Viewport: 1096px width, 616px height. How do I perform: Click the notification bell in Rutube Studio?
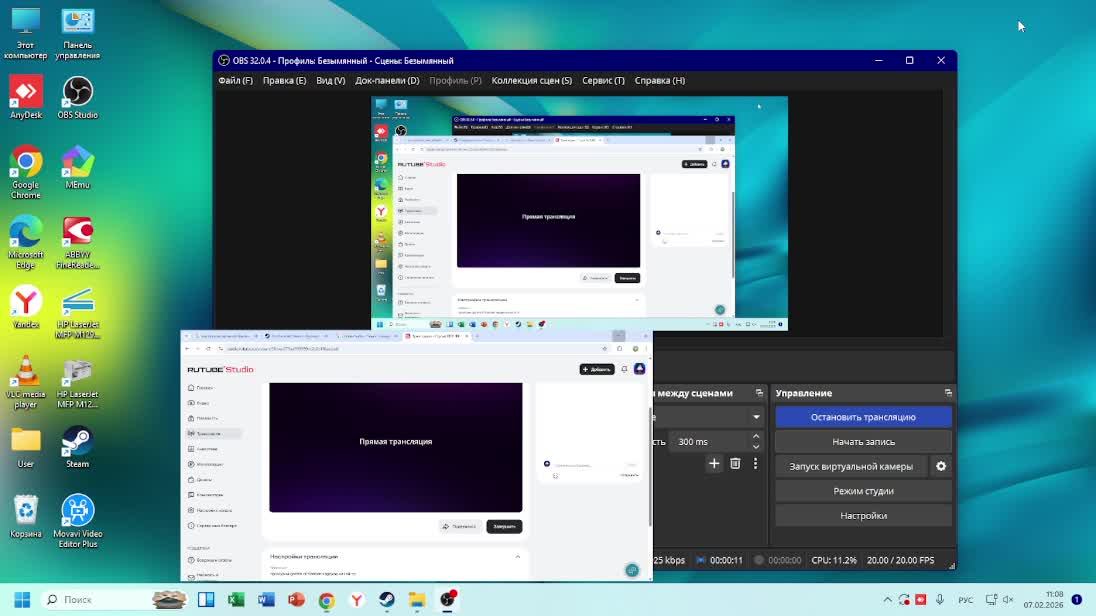click(624, 369)
